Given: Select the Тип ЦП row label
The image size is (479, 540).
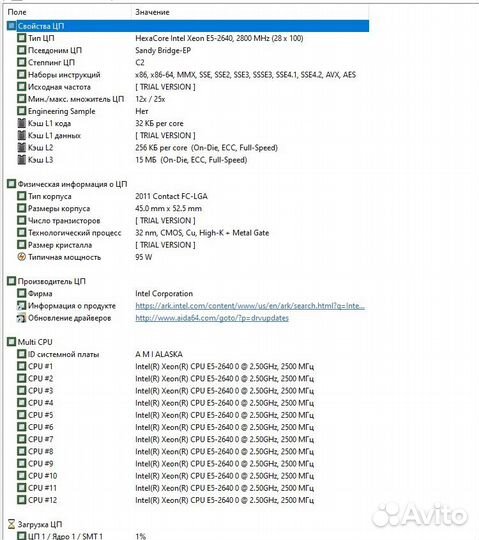Looking at the screenshot, I should [x=41, y=38].
